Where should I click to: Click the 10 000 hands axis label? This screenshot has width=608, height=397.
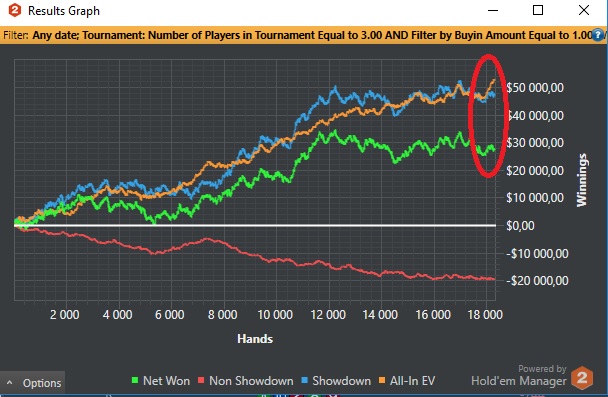(x=275, y=314)
